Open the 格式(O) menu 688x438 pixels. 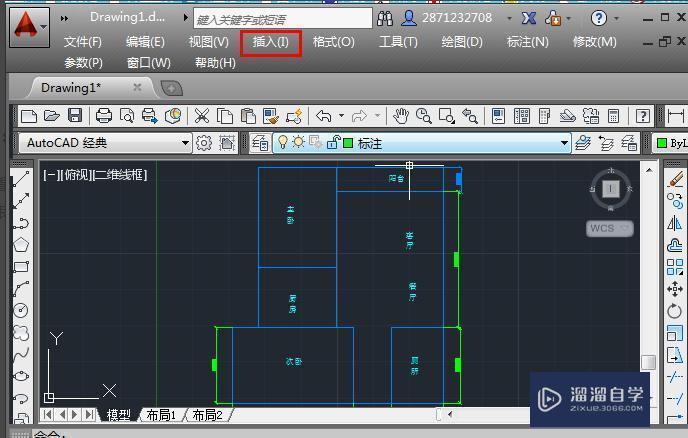tap(333, 42)
